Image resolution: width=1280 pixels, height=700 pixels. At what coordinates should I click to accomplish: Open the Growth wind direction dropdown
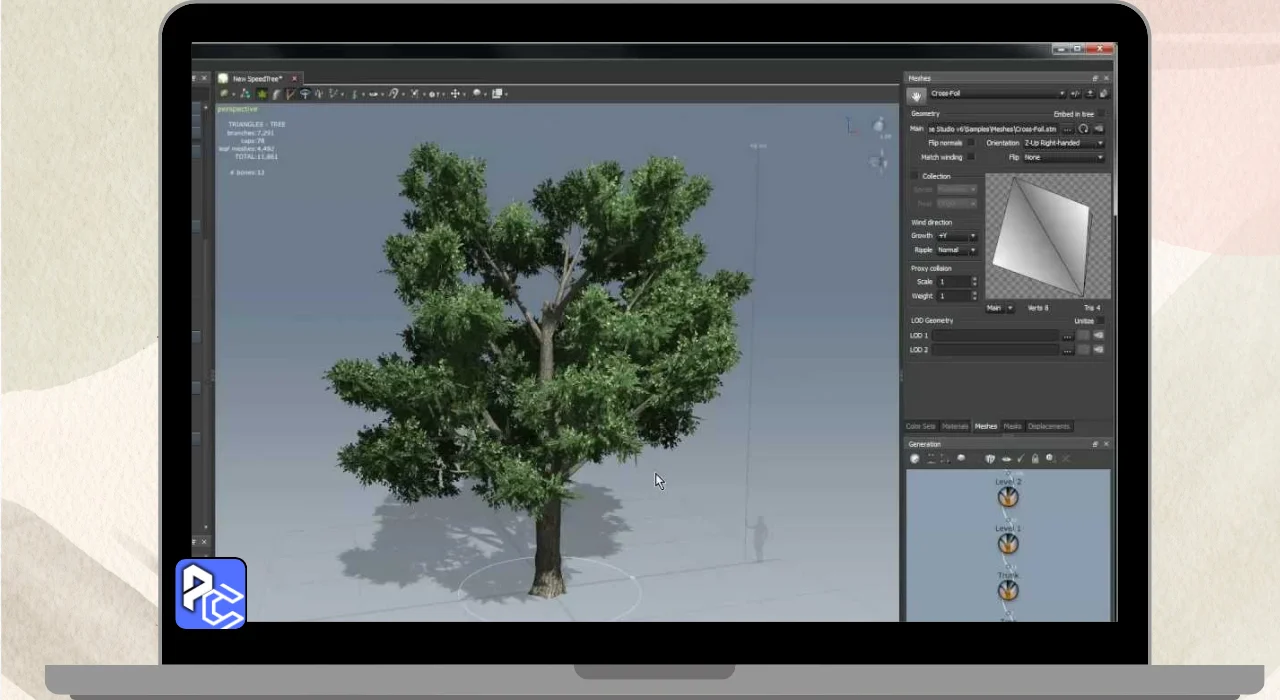coord(957,236)
